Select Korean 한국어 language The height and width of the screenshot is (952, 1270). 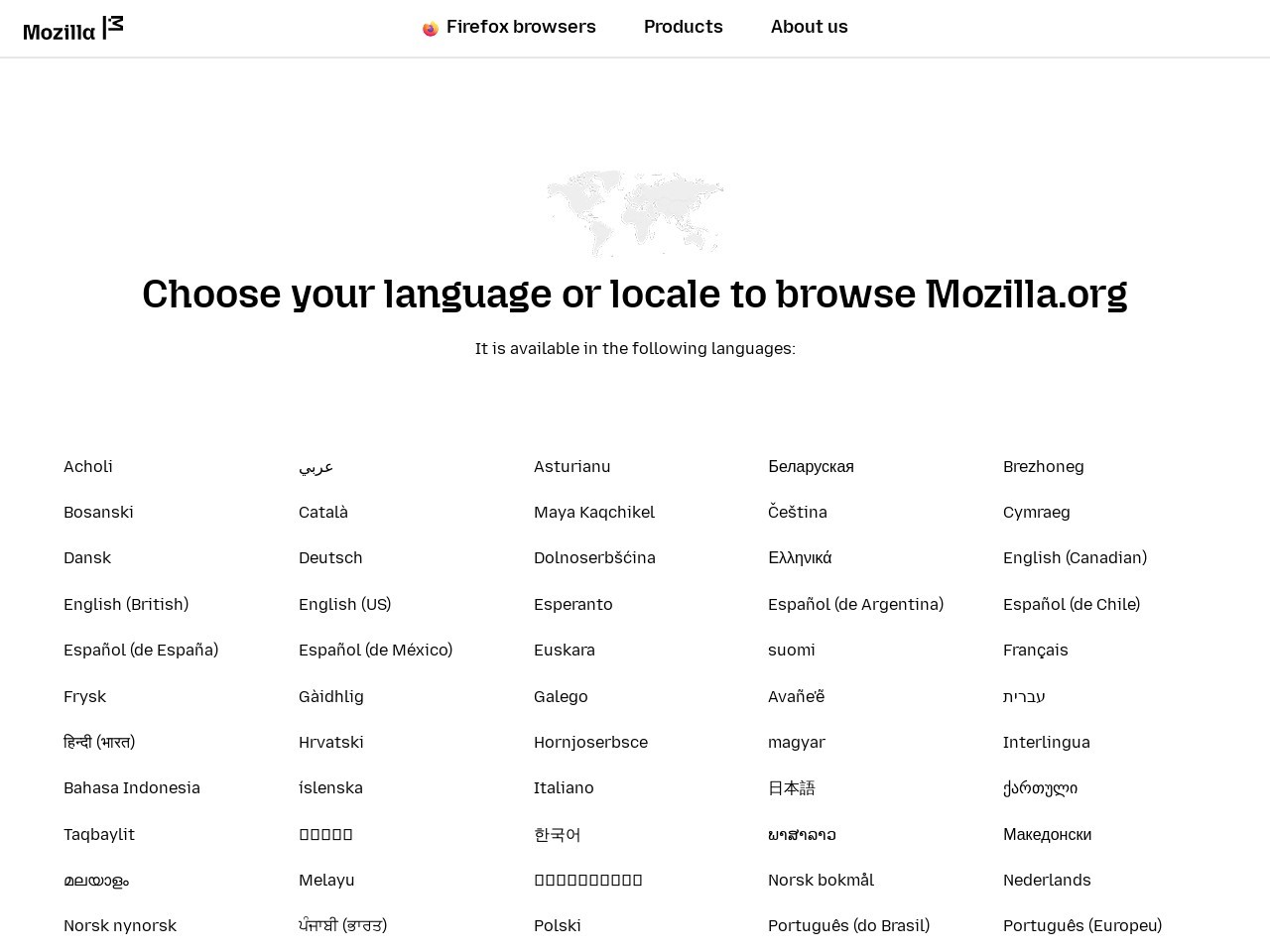(x=558, y=834)
